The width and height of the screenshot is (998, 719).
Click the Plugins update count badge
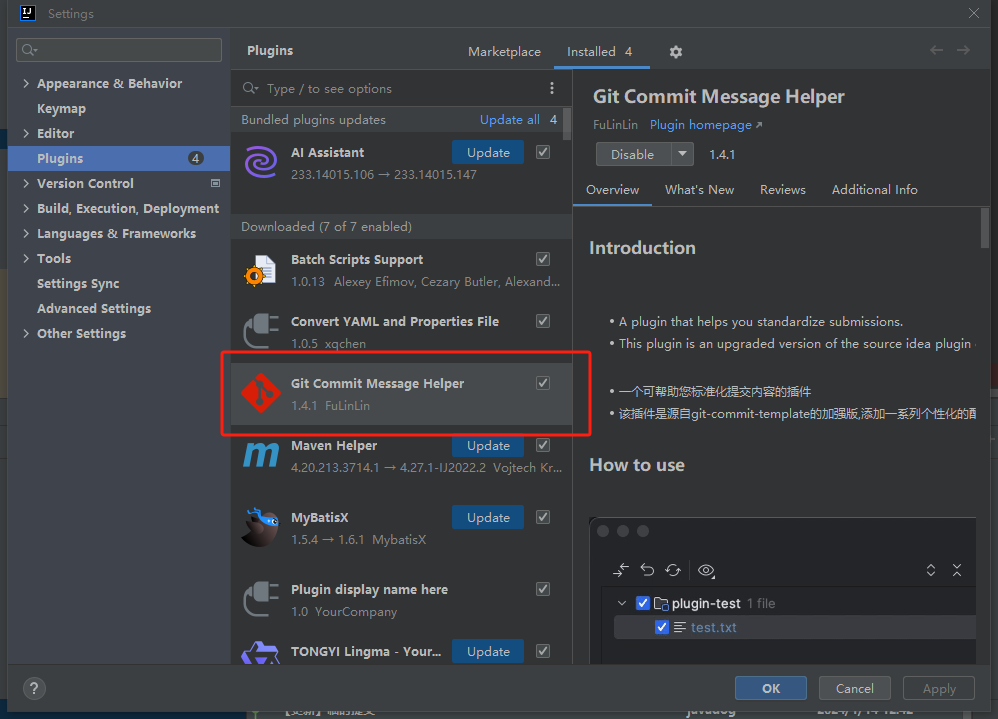point(196,158)
